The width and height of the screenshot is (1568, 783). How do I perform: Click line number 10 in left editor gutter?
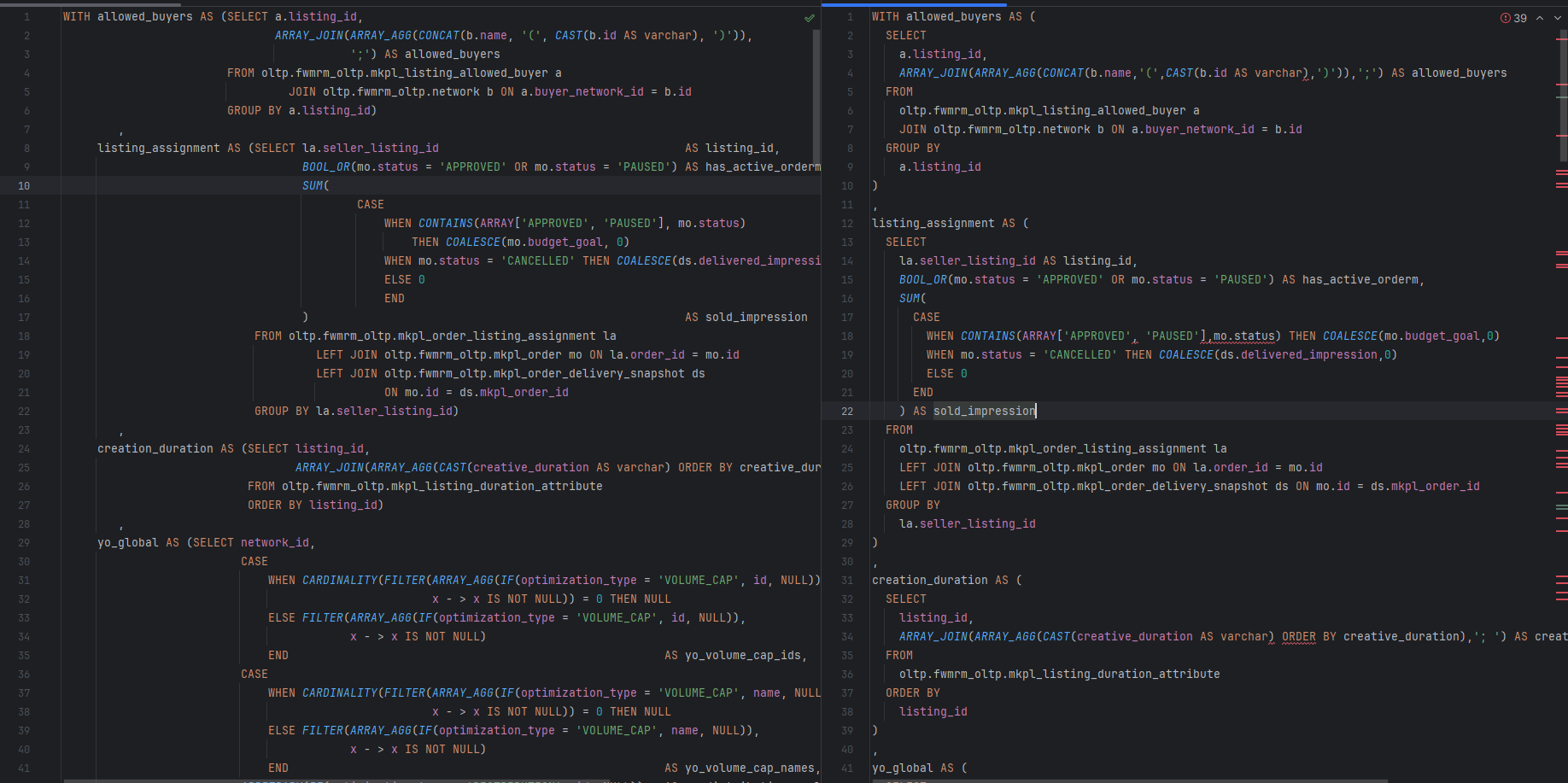pyautogui.click(x=24, y=185)
